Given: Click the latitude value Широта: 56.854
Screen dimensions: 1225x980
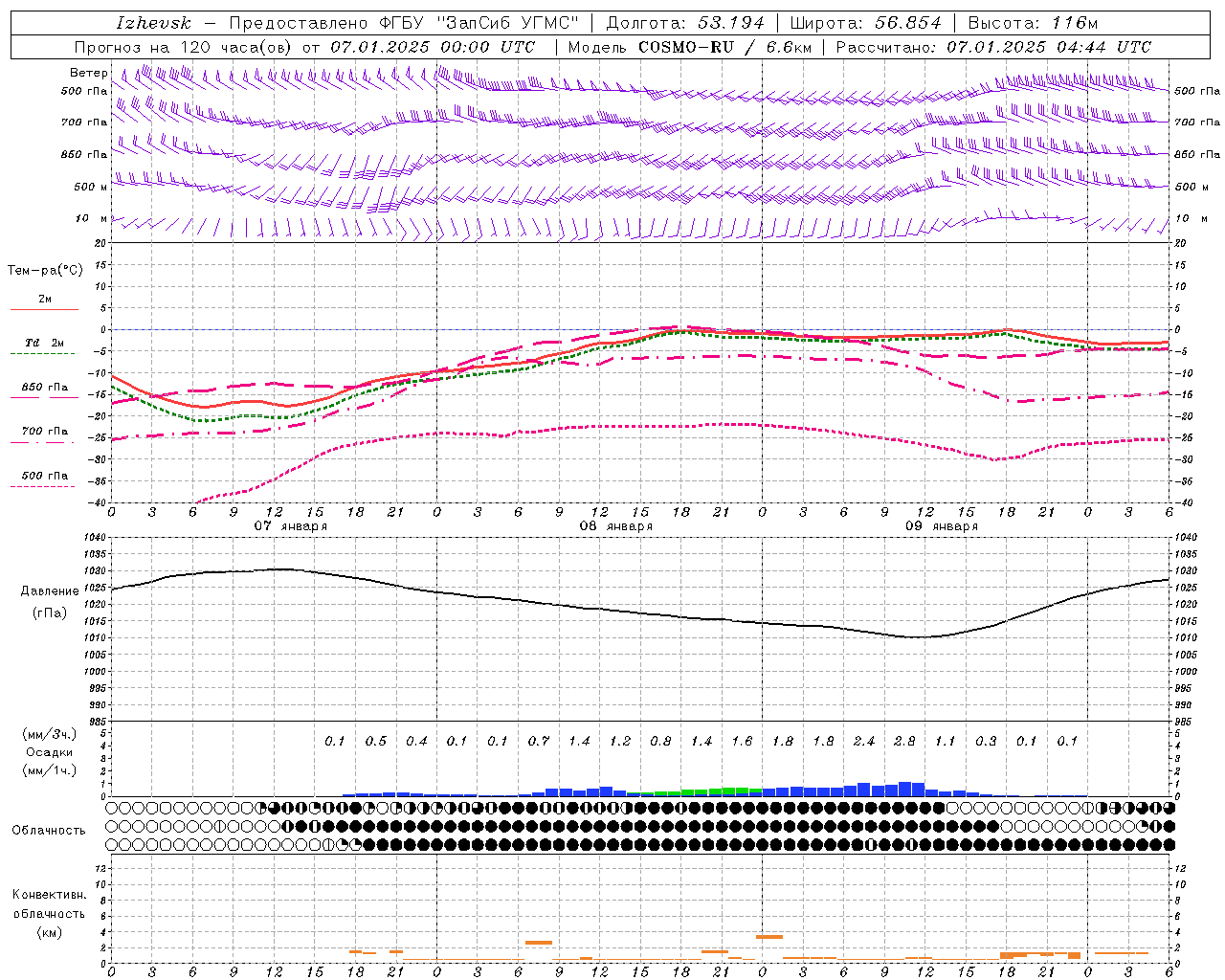Looking at the screenshot, I should tap(865, 23).
